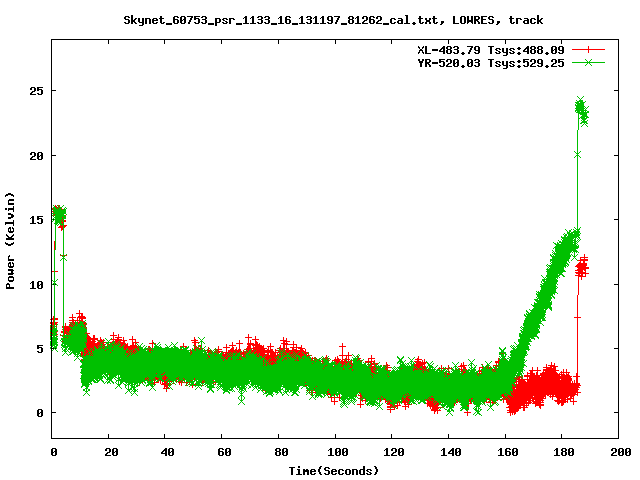Viewport: 640px width, 480px height.
Task: Click y-axis tick label 5
Action: 40,349
